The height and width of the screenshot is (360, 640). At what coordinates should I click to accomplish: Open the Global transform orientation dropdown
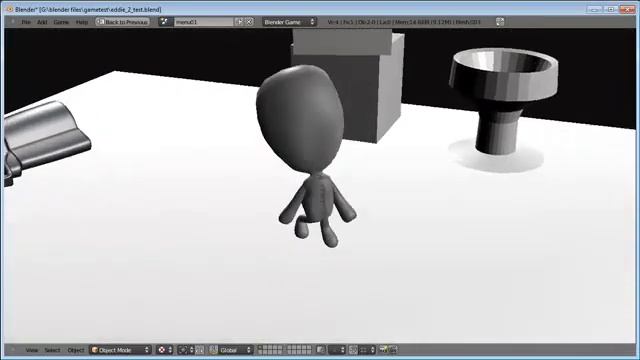236,350
